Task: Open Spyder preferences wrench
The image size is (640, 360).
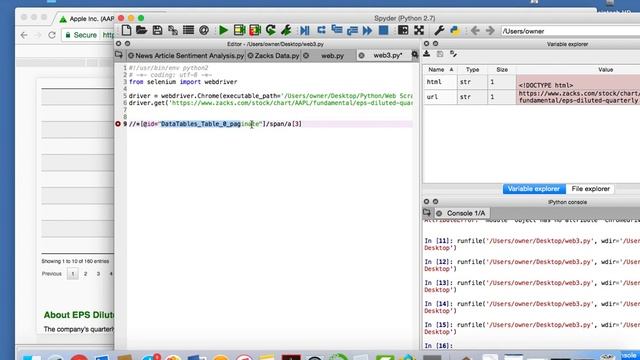Action: coord(439,30)
